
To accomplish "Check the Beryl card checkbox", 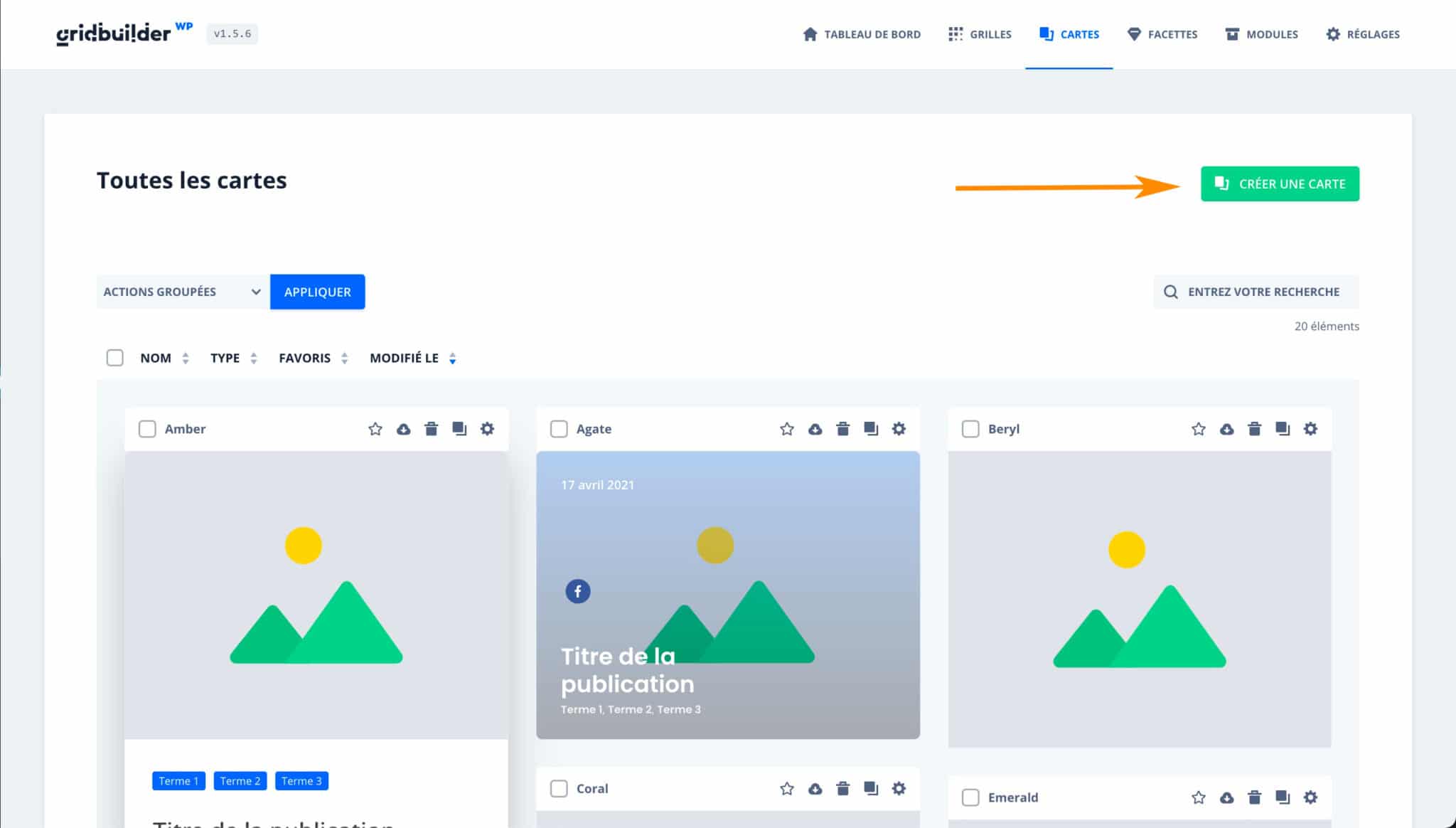I will point(970,429).
